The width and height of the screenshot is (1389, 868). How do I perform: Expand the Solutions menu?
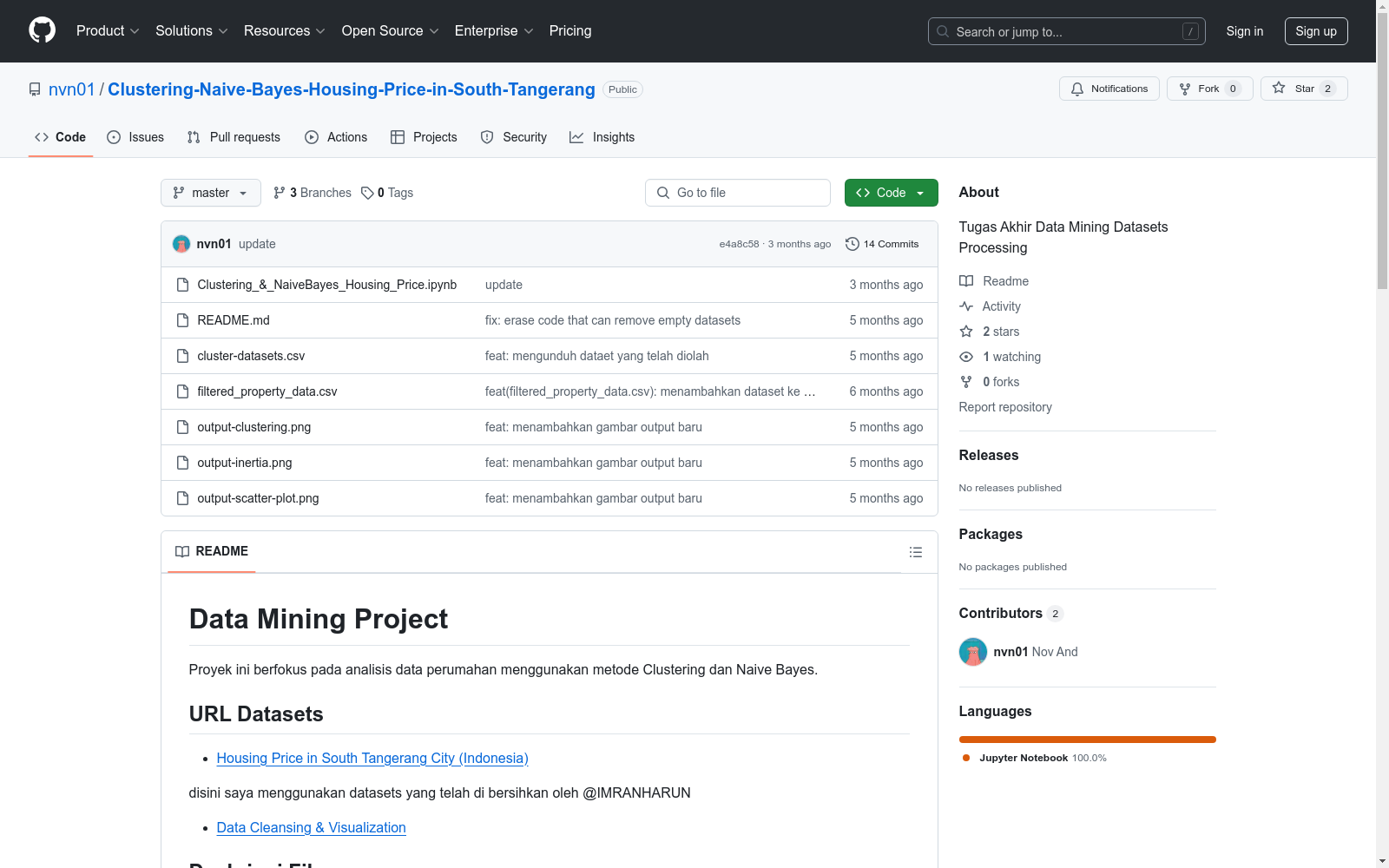pos(192,30)
